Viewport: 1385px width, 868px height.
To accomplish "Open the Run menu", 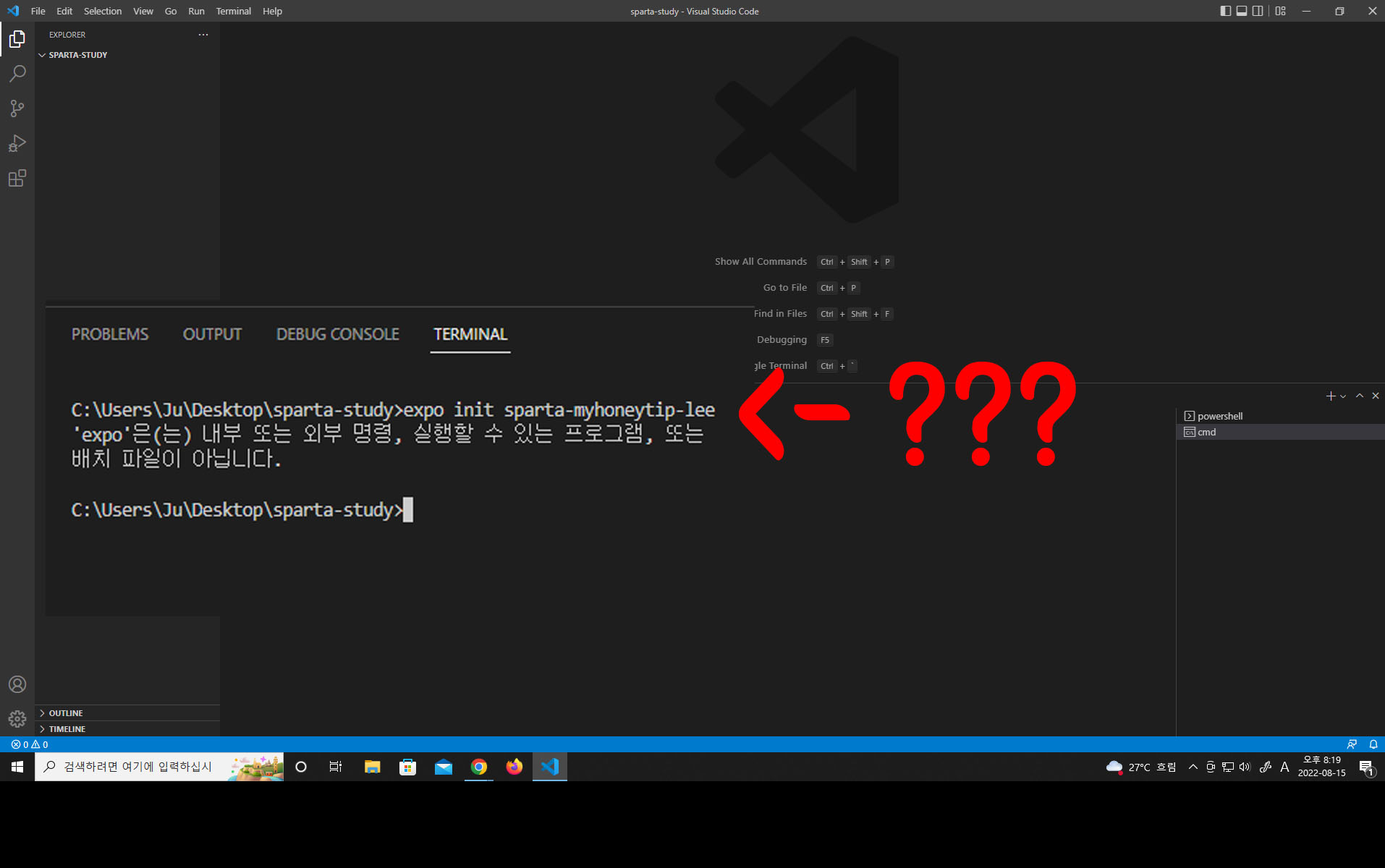I will [196, 11].
